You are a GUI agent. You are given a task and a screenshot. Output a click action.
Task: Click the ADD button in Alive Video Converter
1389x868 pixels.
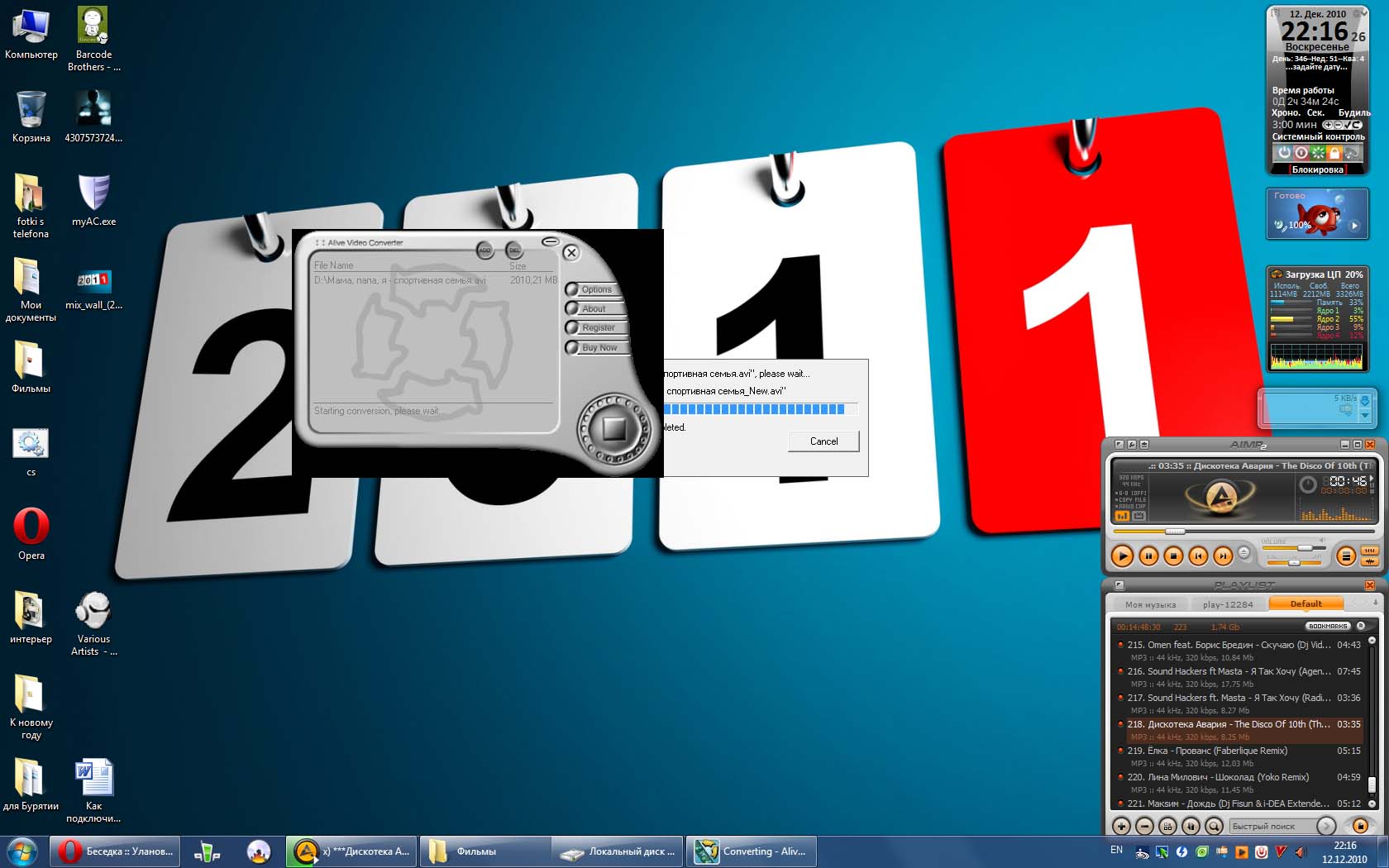point(484,250)
